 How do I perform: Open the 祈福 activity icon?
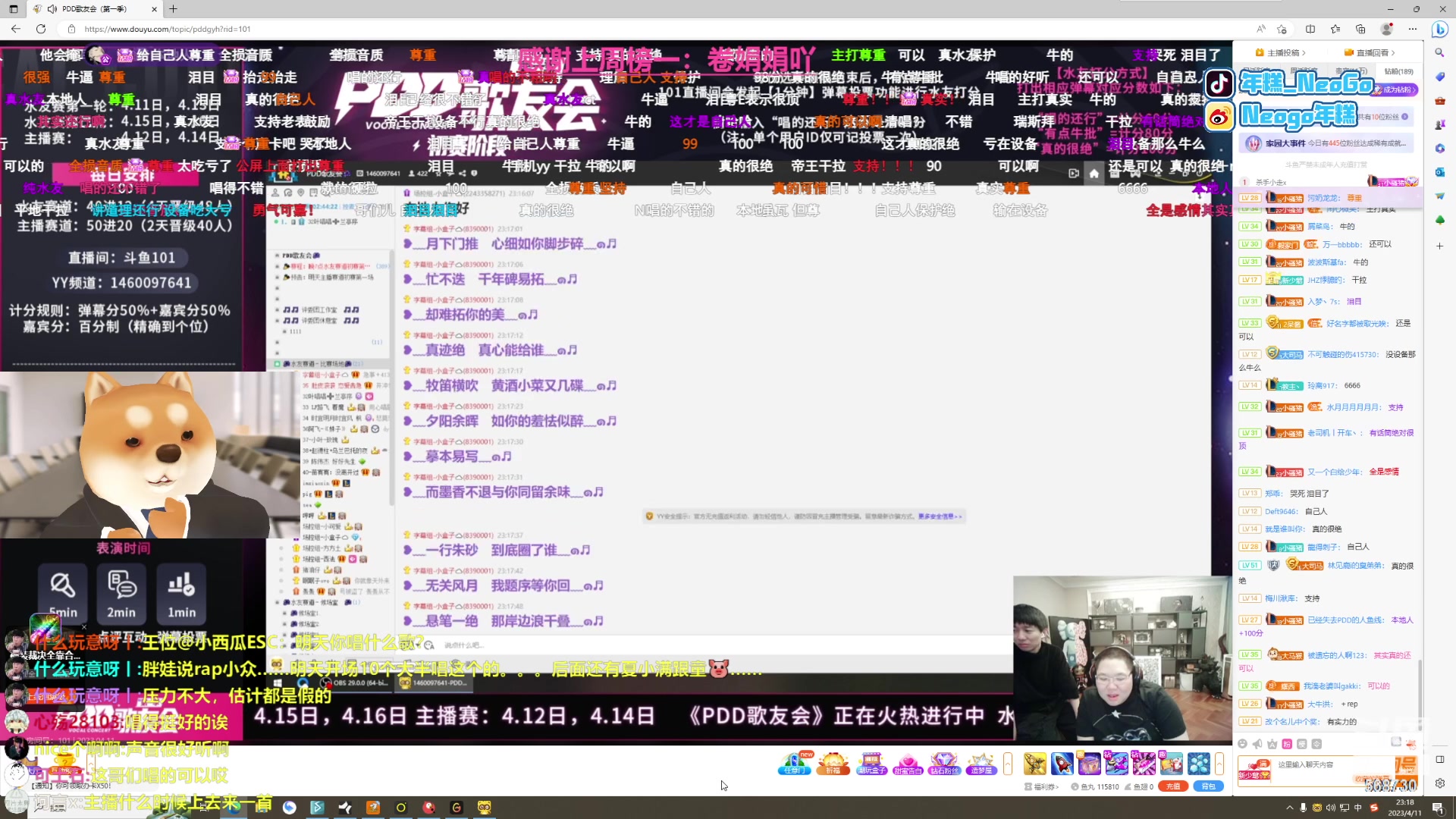[x=833, y=764]
